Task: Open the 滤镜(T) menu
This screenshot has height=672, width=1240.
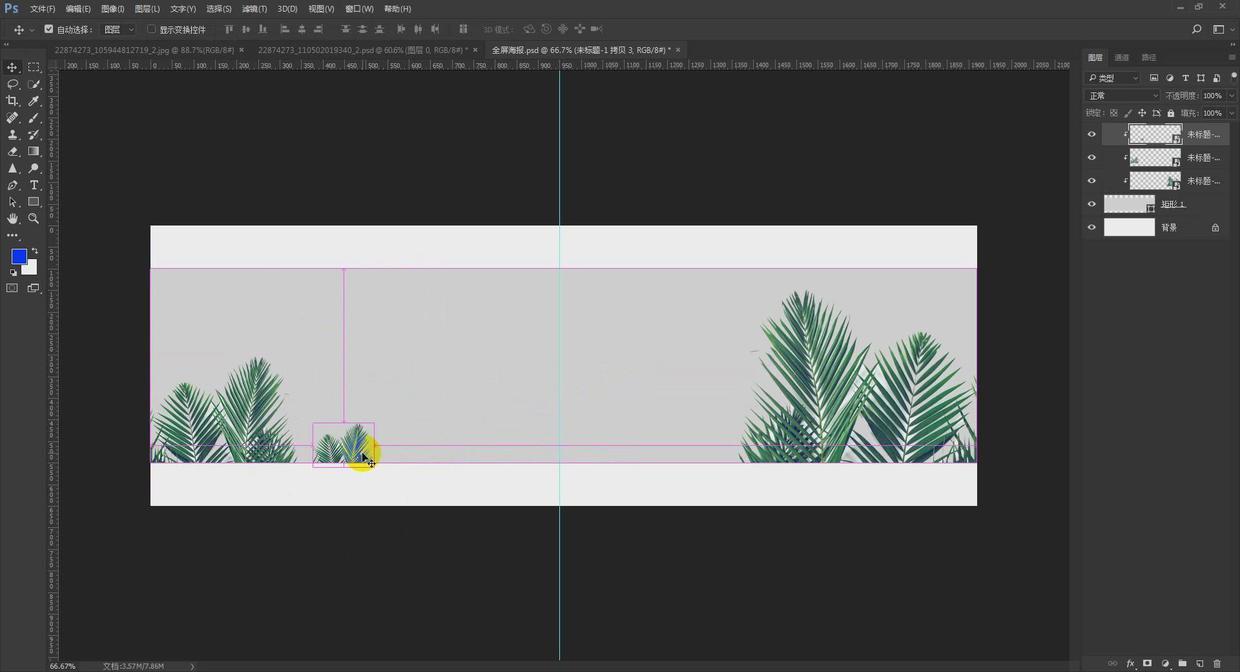Action: pos(254,9)
